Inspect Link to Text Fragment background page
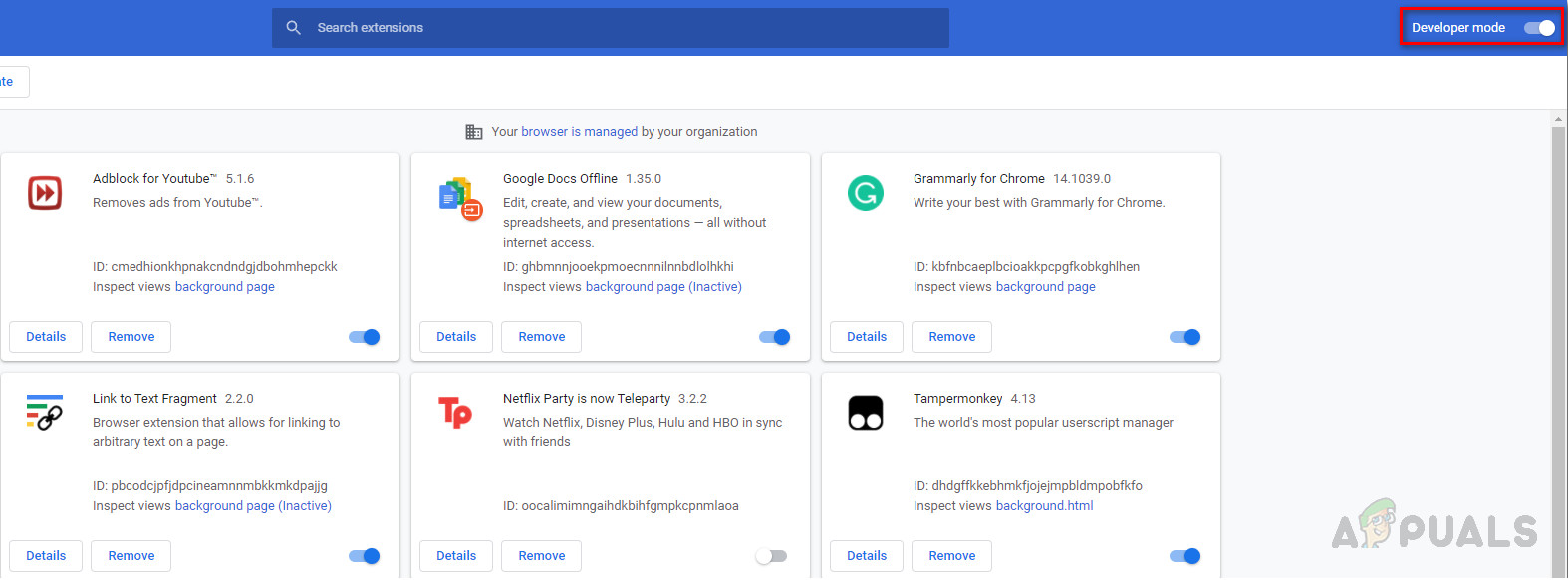The width and height of the screenshot is (1568, 580). [x=253, y=506]
